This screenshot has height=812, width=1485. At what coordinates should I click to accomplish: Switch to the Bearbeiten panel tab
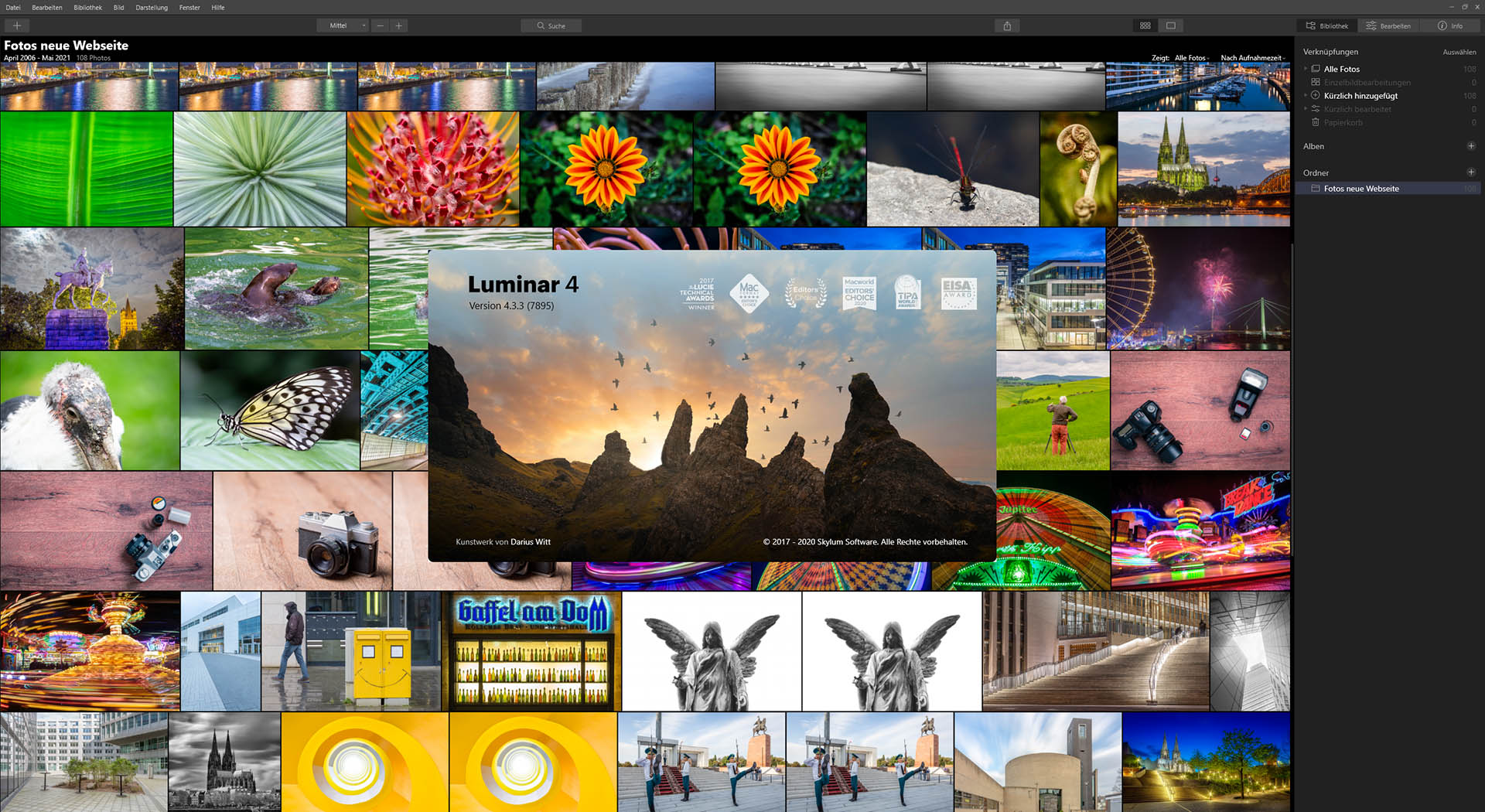[1388, 26]
